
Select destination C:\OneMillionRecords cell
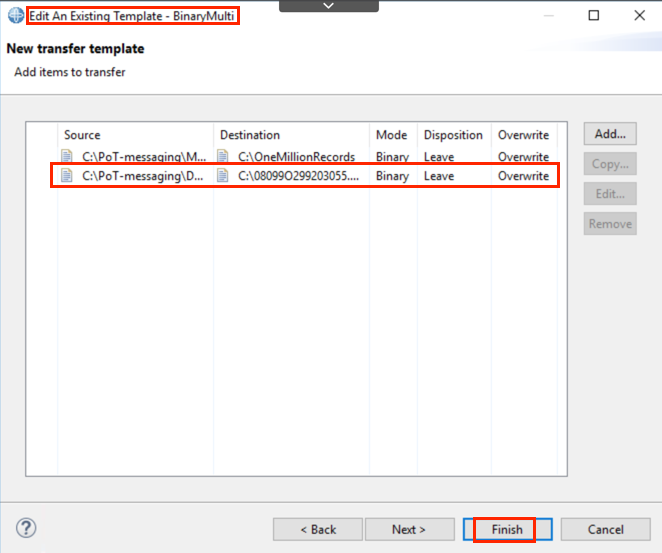pos(296,157)
